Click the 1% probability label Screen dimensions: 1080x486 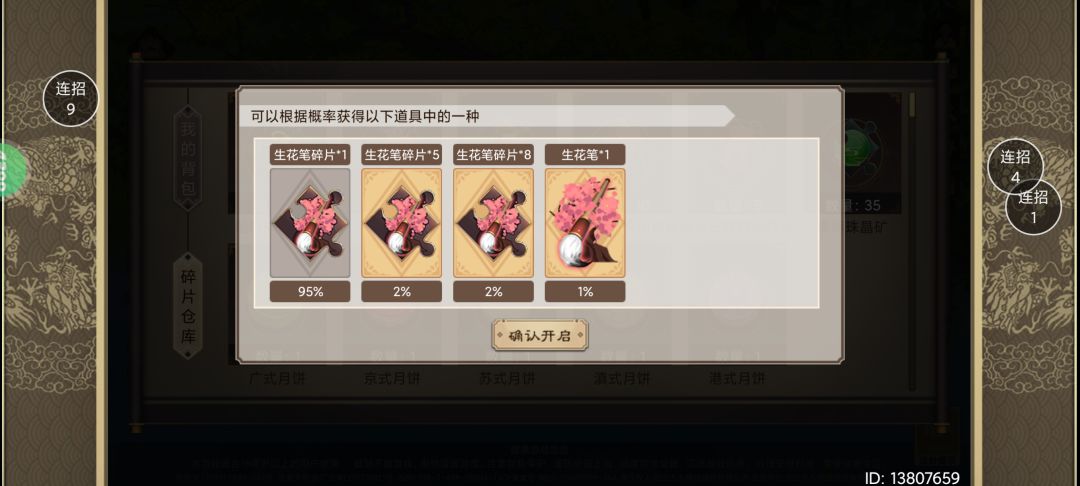(585, 291)
